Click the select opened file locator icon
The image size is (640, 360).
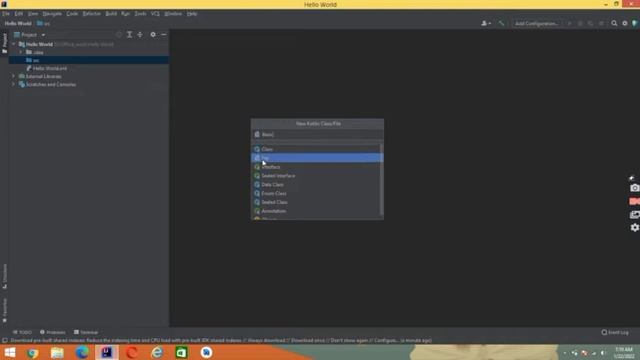pos(119,35)
